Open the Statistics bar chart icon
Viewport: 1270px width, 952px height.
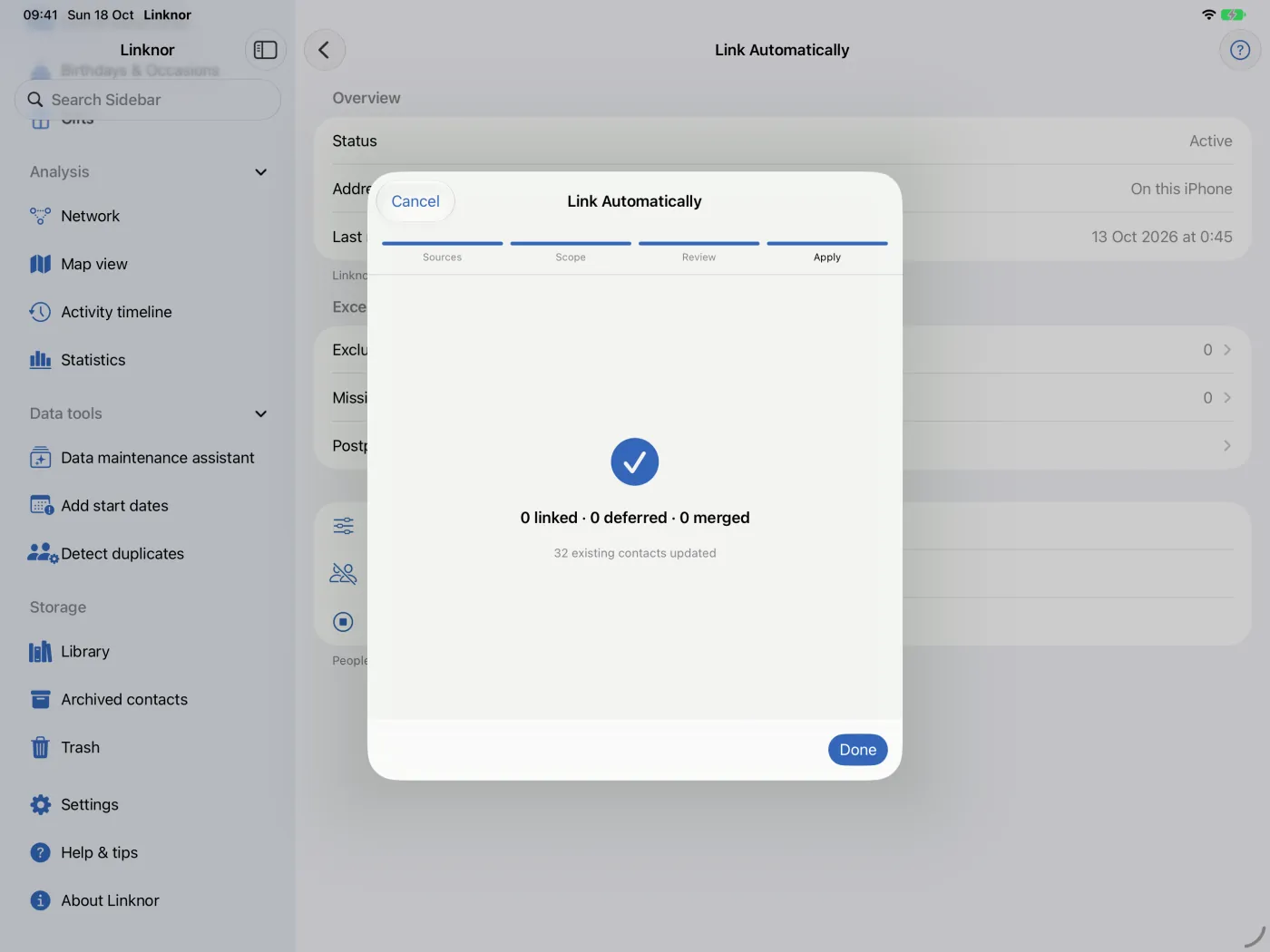point(40,360)
